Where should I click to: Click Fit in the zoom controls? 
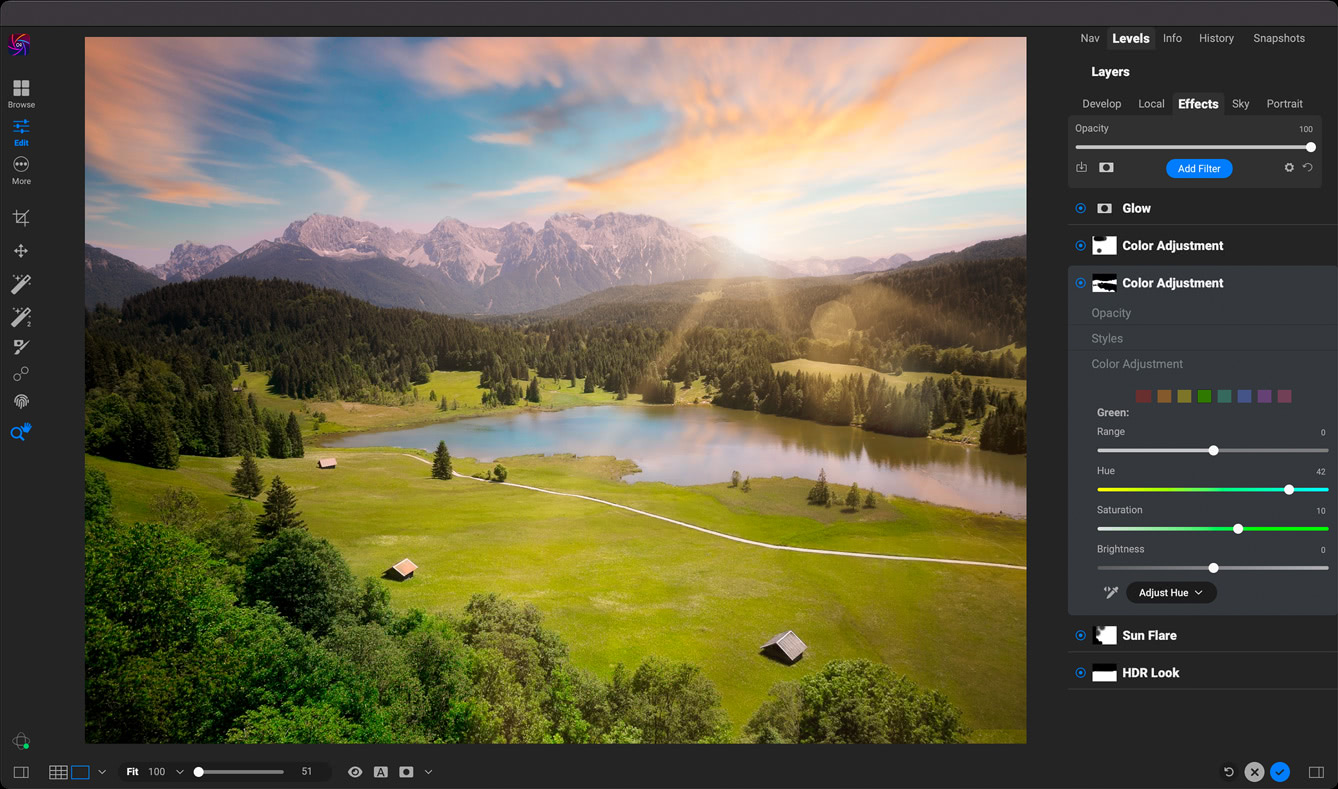[132, 771]
